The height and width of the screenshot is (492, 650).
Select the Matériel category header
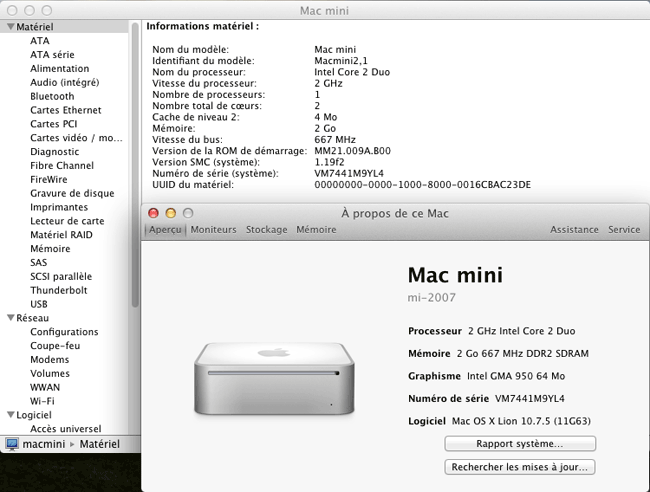(x=35, y=27)
